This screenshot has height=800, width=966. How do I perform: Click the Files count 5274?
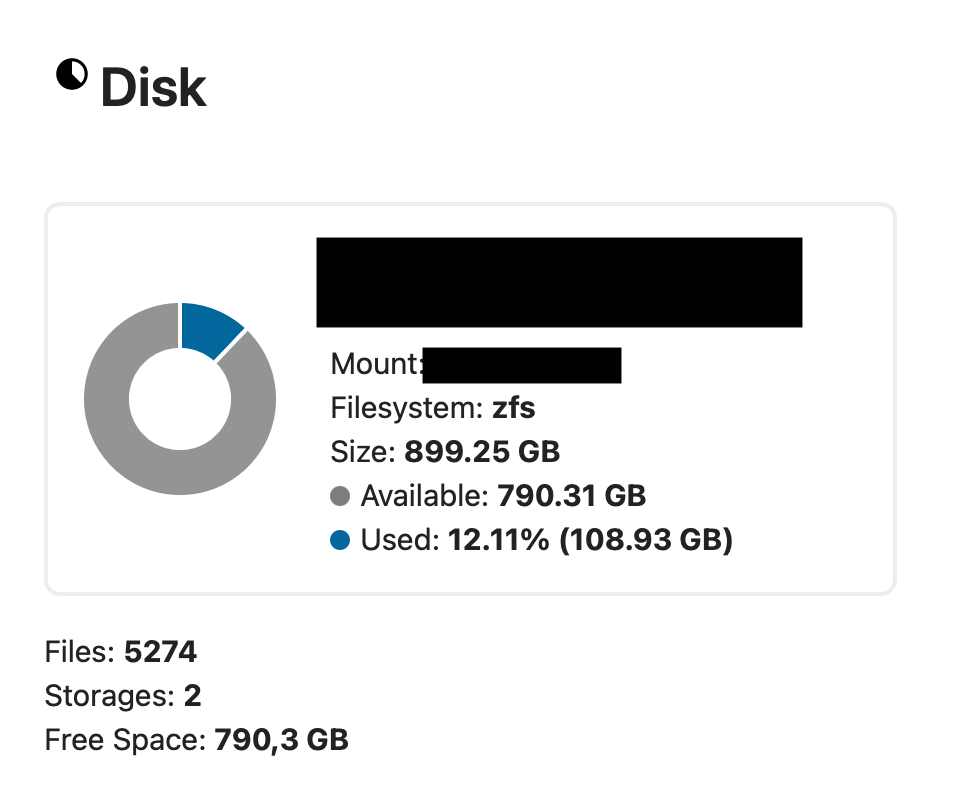160,653
